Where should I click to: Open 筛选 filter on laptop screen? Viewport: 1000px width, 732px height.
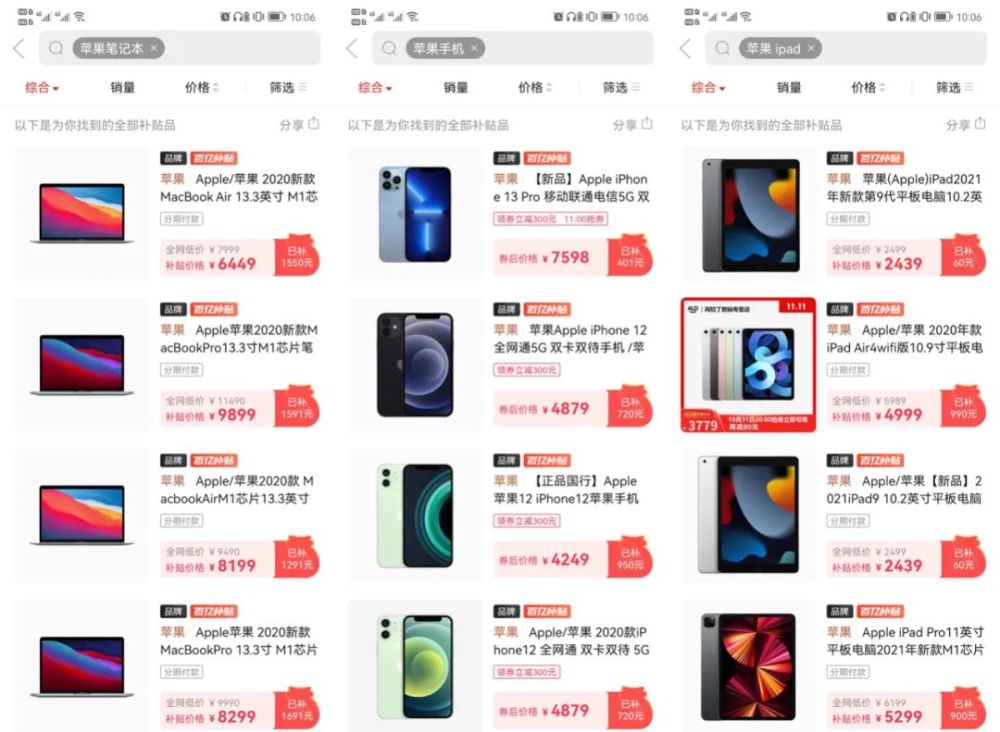click(x=288, y=87)
